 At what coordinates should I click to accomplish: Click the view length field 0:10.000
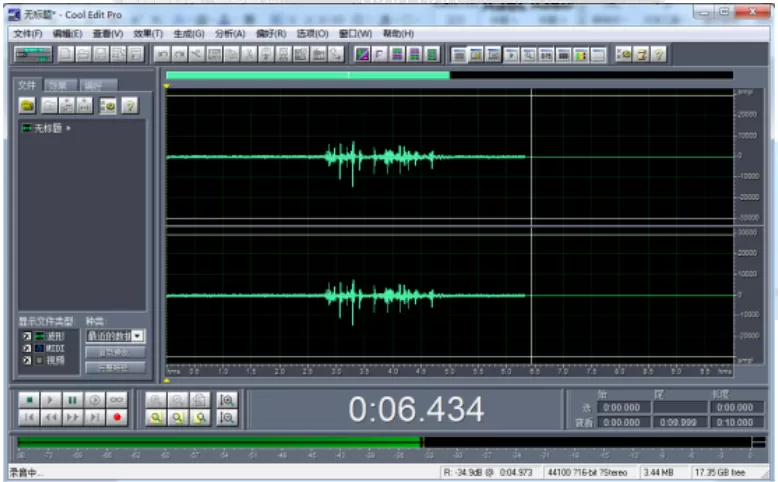point(736,422)
